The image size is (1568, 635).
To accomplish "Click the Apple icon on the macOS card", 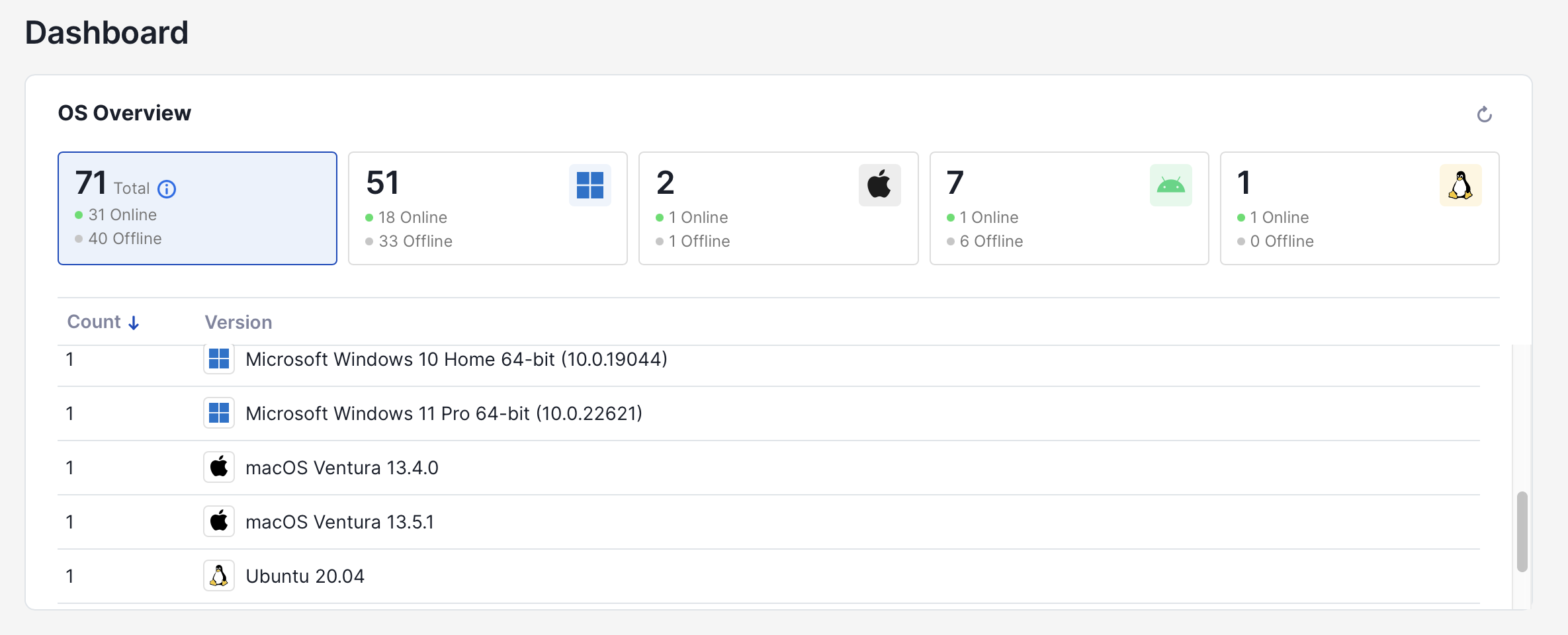I will coord(880,185).
